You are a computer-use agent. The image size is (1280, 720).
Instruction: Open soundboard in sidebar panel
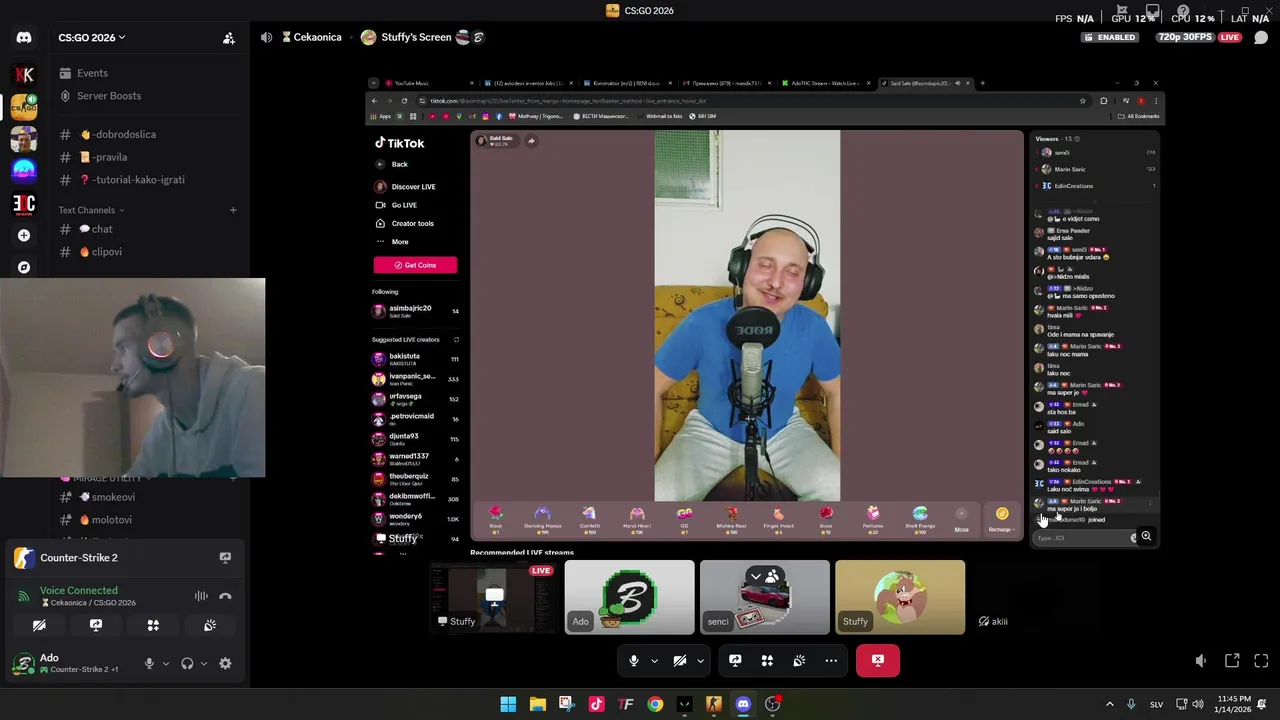pyautogui.click(x=210, y=625)
